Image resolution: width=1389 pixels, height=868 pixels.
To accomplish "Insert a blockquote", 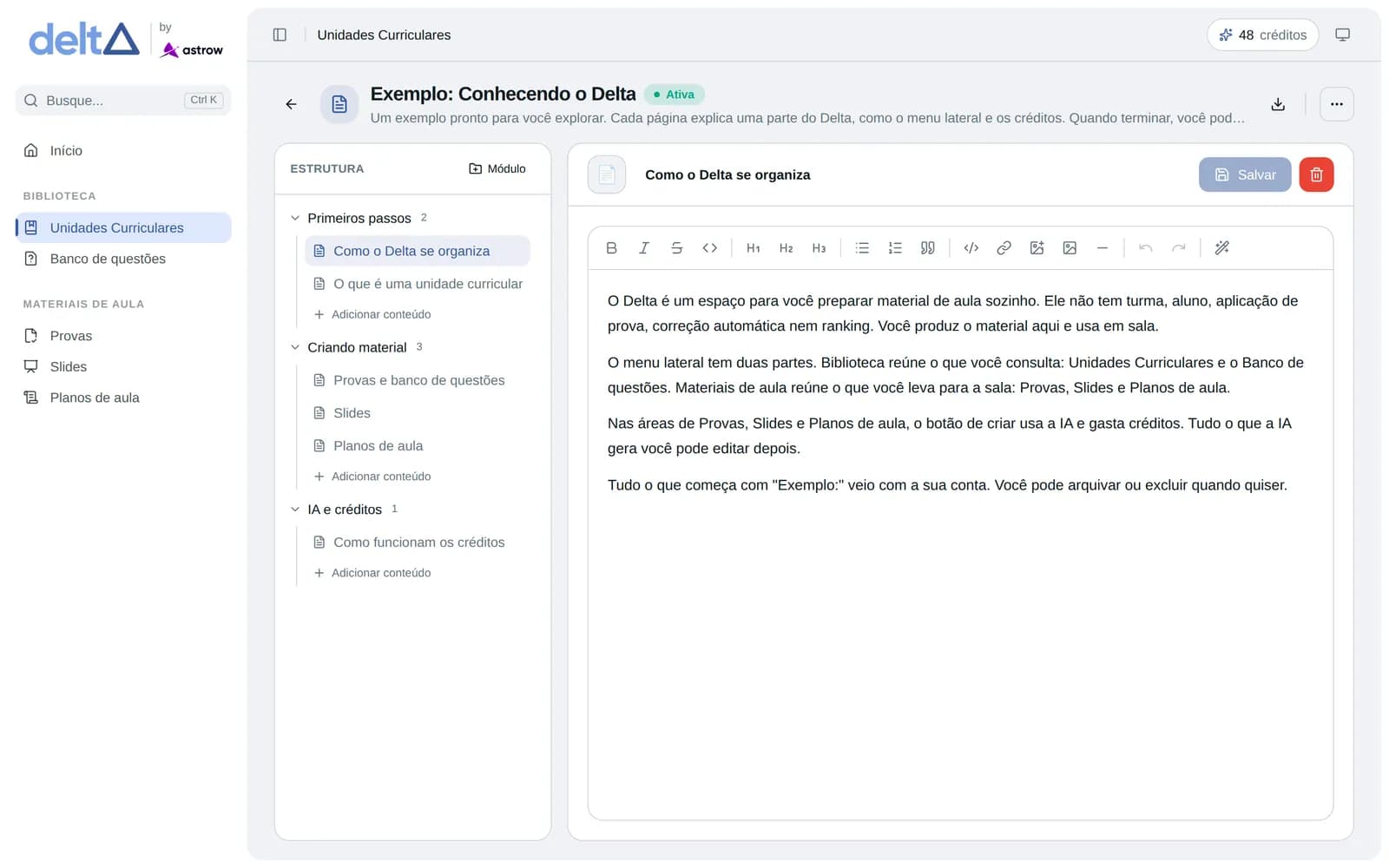I will coord(928,248).
